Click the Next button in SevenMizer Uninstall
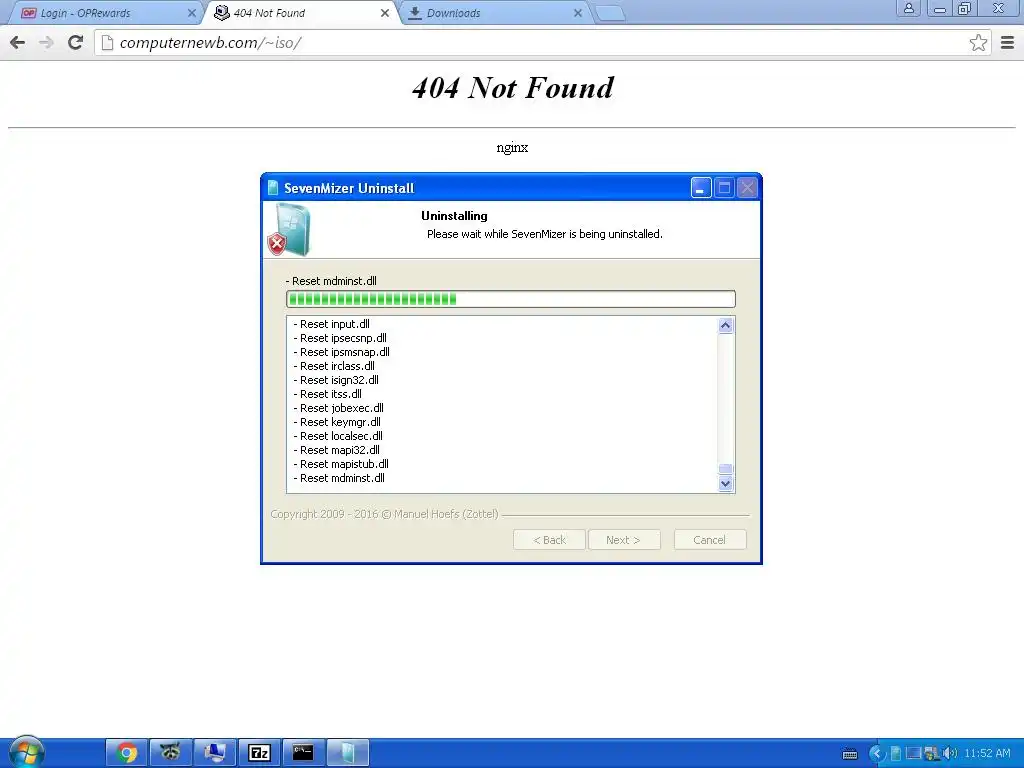1024x768 pixels. pyautogui.click(x=624, y=540)
